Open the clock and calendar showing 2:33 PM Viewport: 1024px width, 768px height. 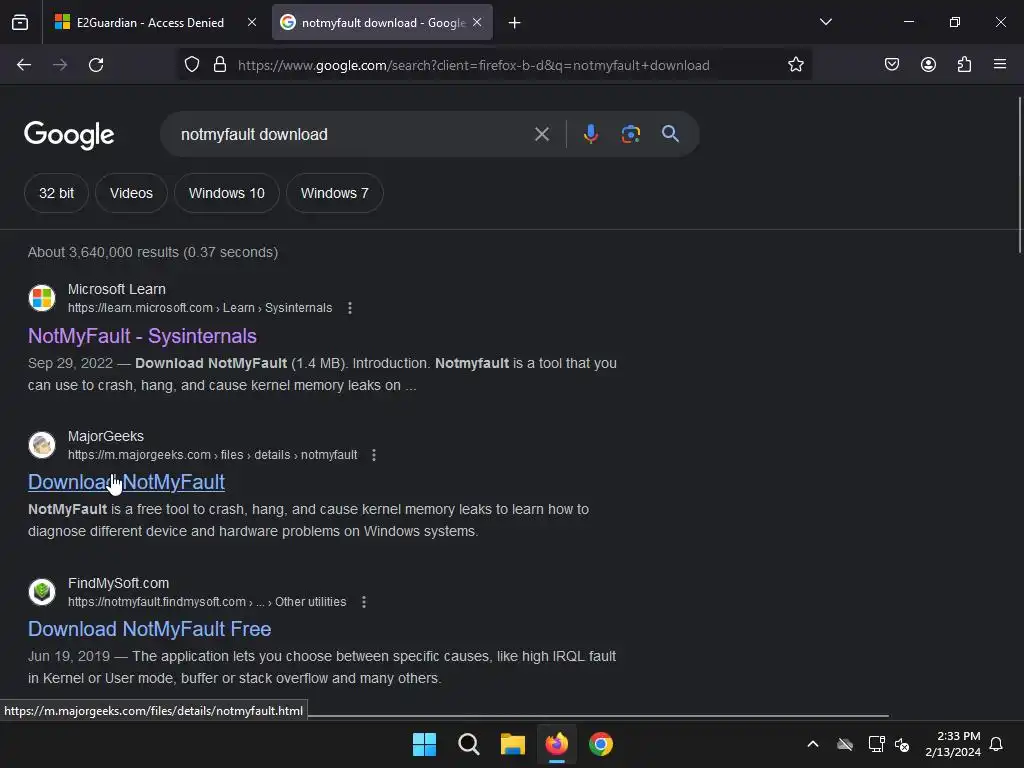point(953,744)
